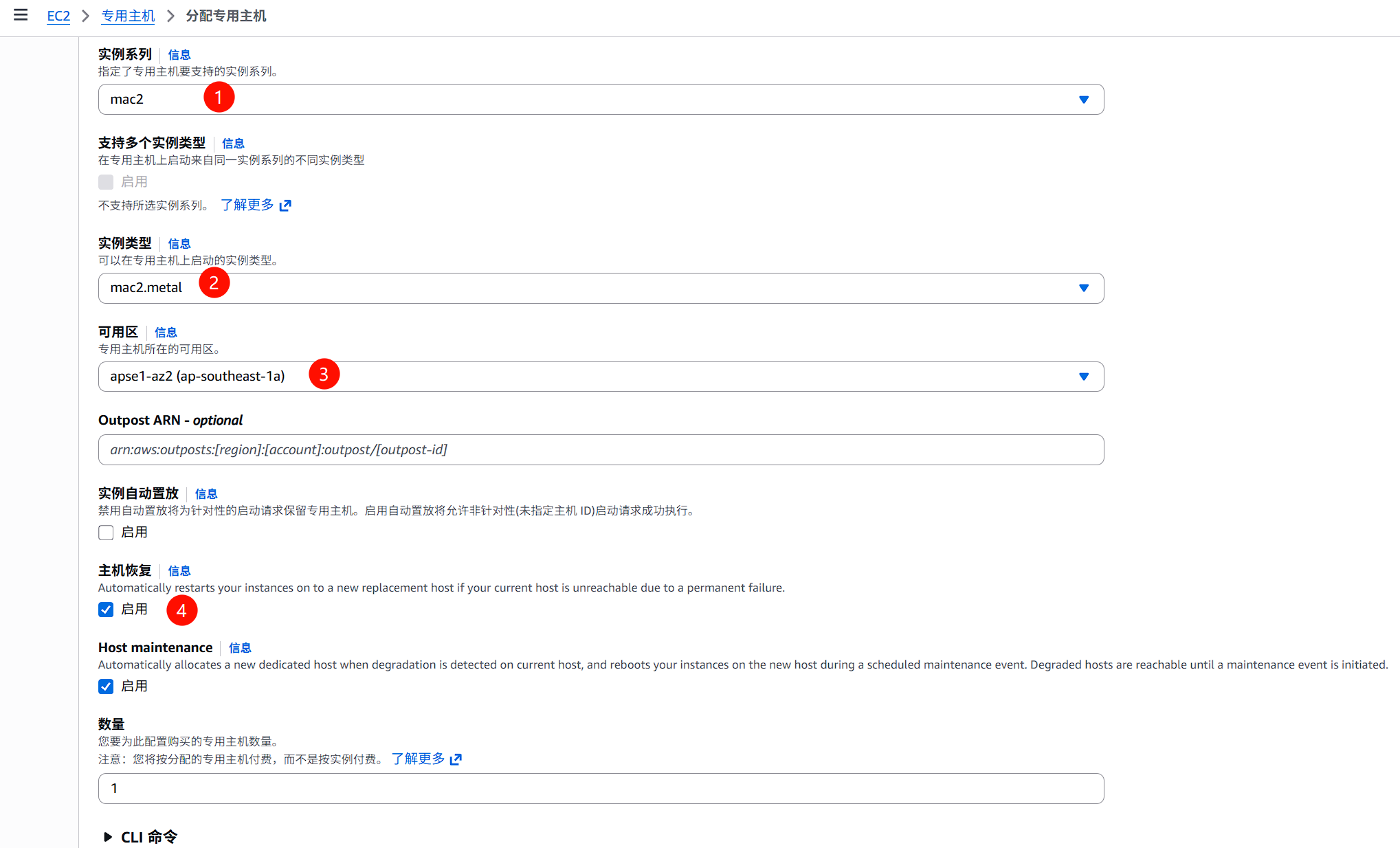Open 实例自动置放 info link
1400x848 pixels.
(206, 494)
